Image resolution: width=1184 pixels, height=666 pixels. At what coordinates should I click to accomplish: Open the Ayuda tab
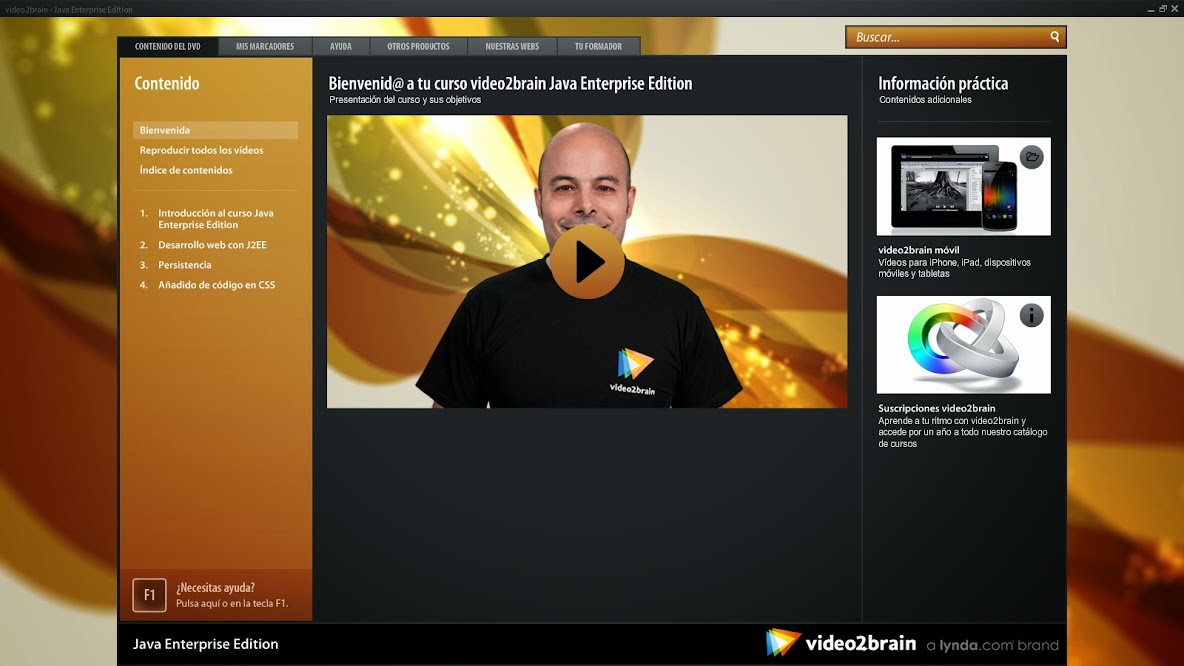(341, 46)
